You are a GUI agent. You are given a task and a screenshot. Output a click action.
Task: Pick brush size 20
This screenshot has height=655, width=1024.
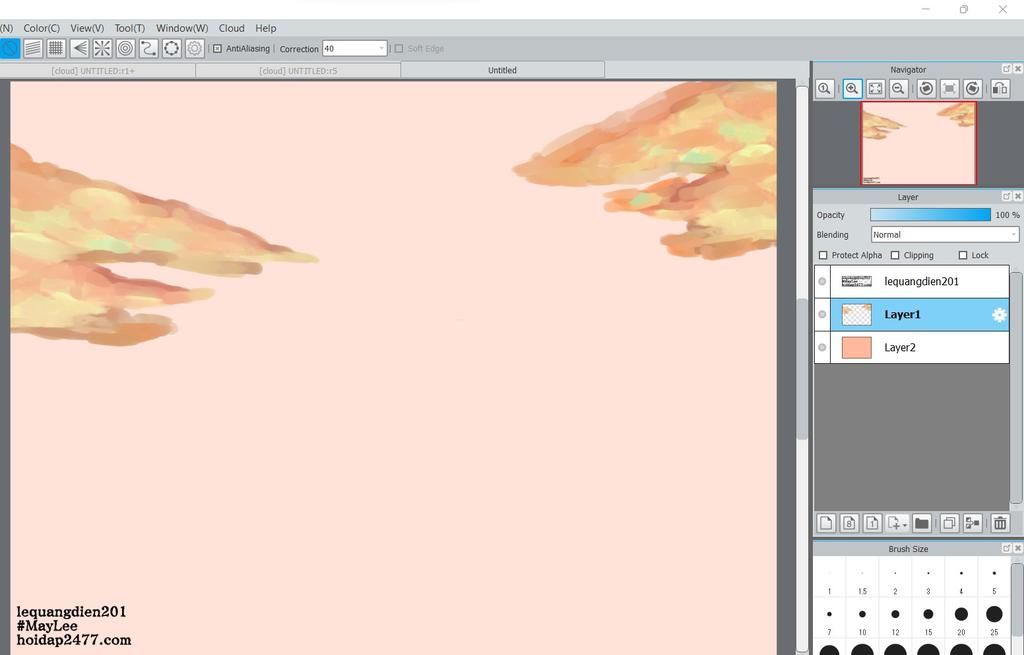(961, 620)
